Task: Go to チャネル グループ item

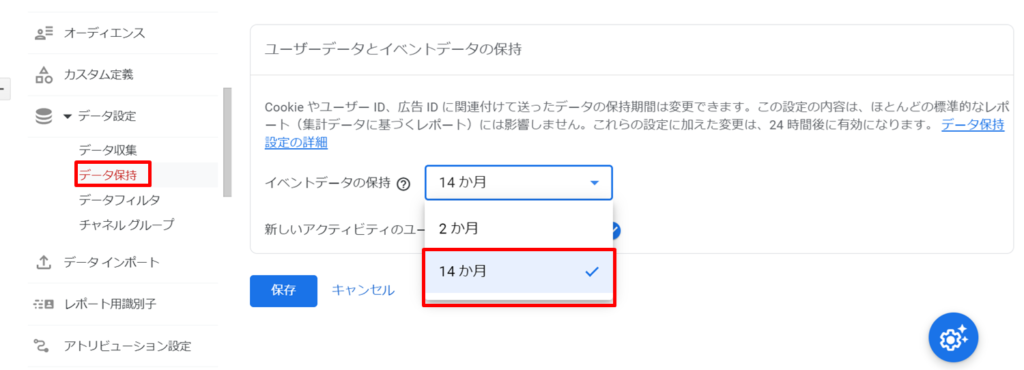Action: pyautogui.click(x=127, y=224)
